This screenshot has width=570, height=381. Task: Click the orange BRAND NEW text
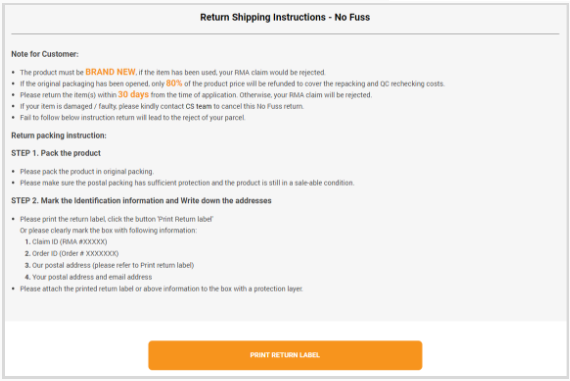click(111, 72)
